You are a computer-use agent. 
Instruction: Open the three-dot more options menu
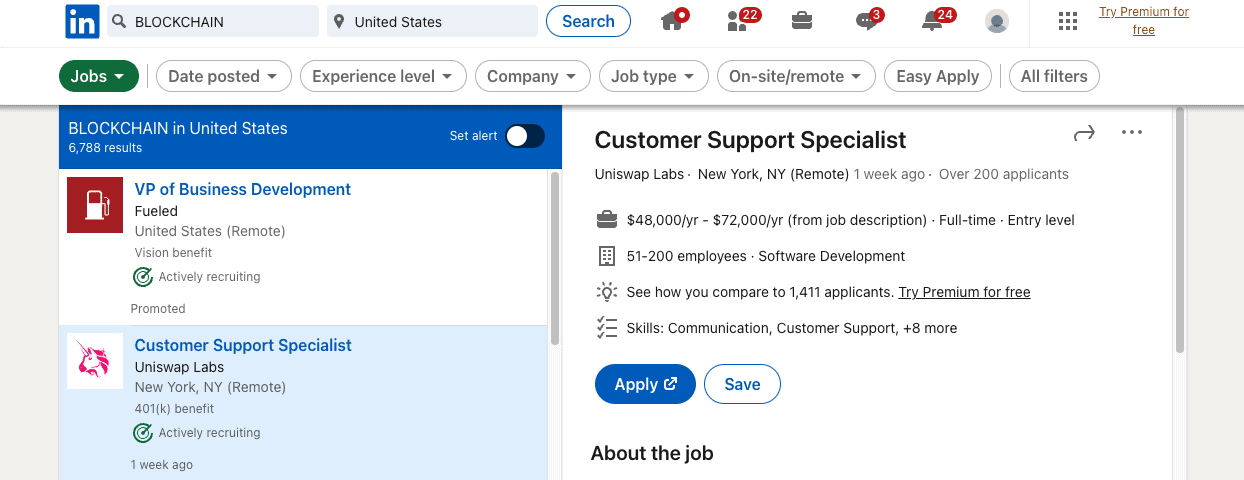1132,133
